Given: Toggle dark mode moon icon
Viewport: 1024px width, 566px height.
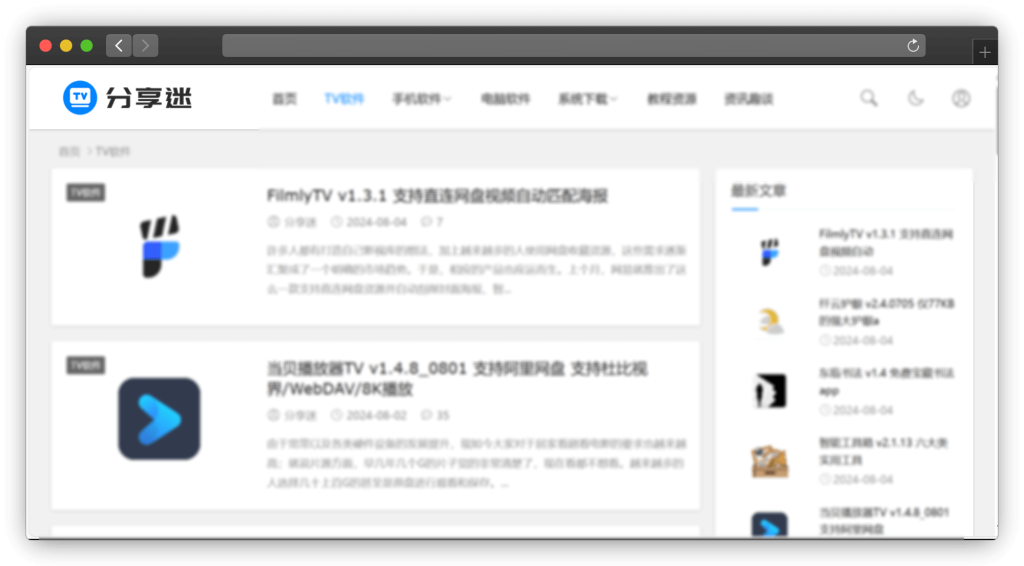Looking at the screenshot, I should pyautogui.click(x=916, y=98).
